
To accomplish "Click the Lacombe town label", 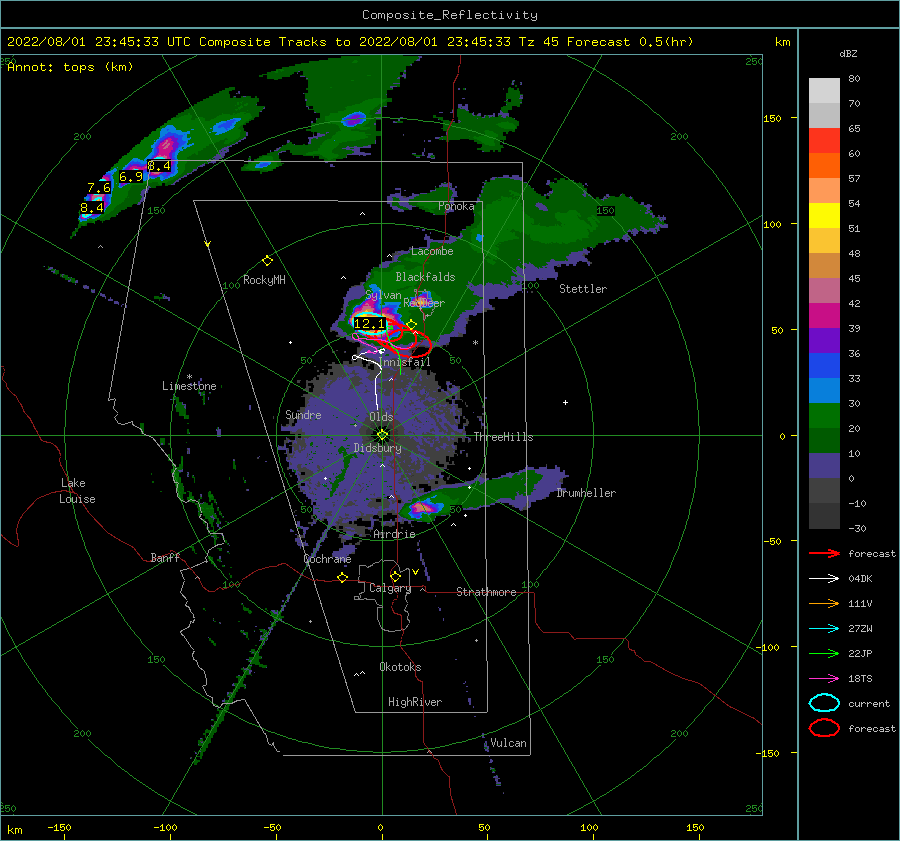I will point(432,251).
